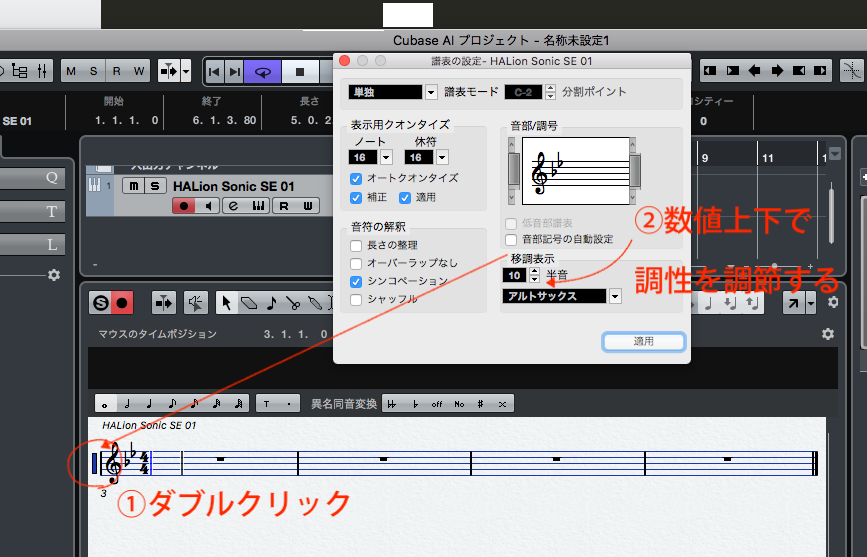This screenshot has height=557, width=867.
Task: Click global Write W automation button
Action: click(139, 71)
